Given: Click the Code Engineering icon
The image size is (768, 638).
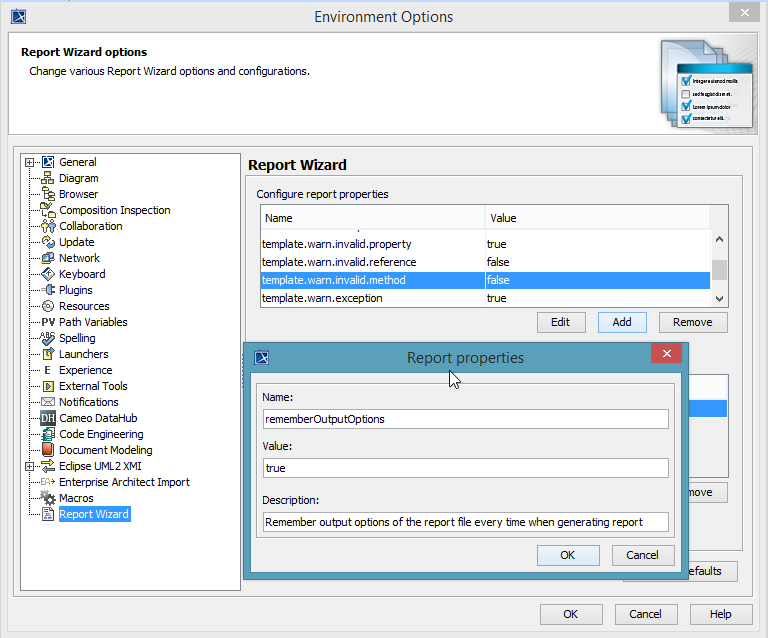Looking at the screenshot, I should tap(48, 434).
